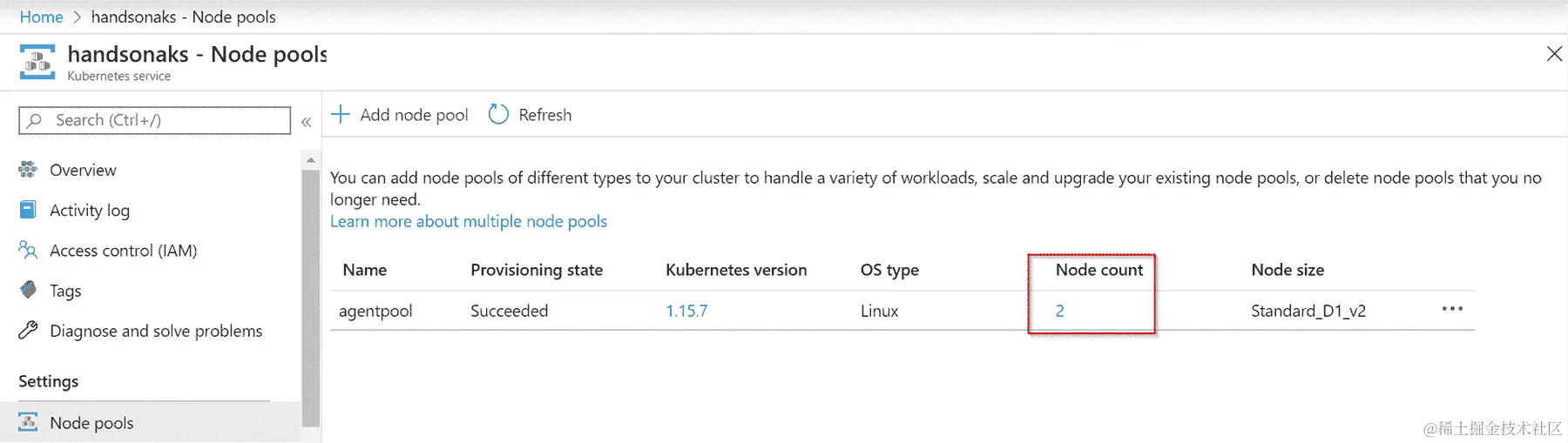Click the Kubernetes service icon in header

(x=37, y=62)
